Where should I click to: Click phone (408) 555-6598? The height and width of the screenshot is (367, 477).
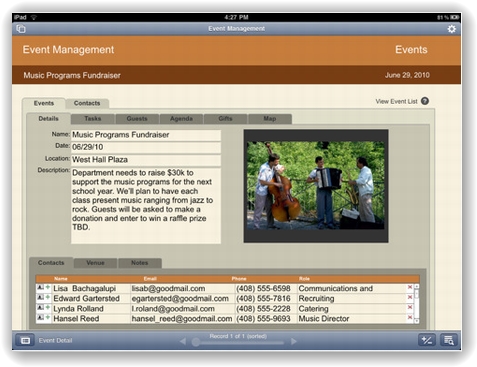click(263, 289)
